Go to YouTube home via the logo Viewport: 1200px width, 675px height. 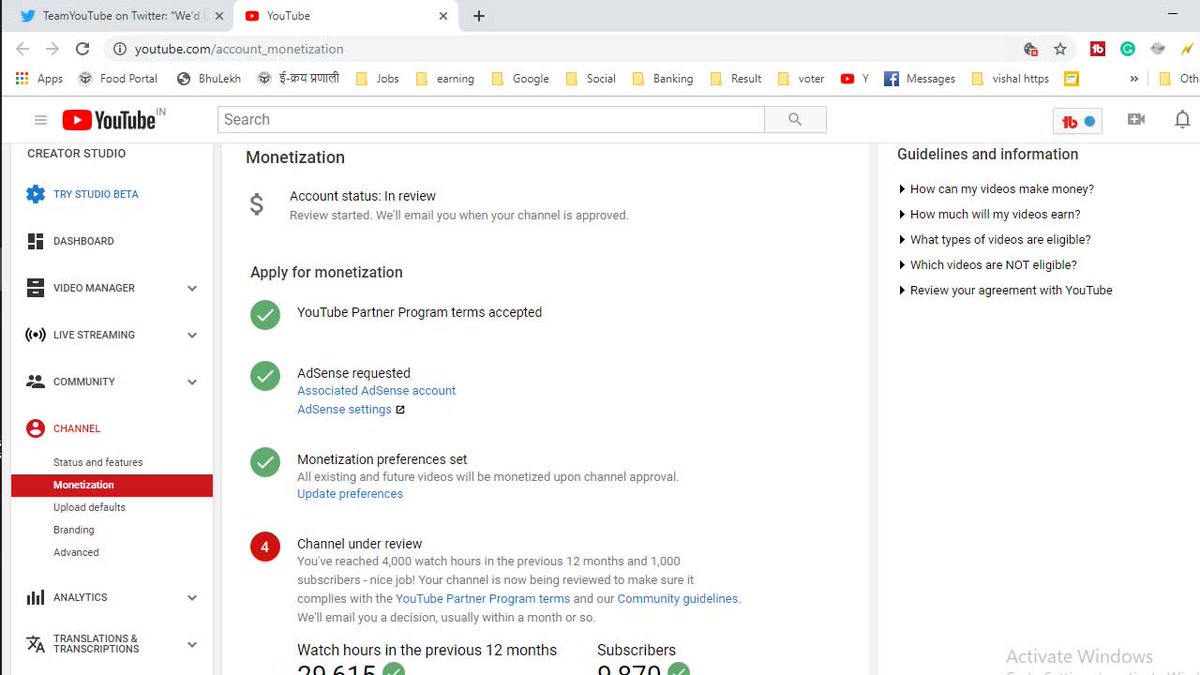109,120
